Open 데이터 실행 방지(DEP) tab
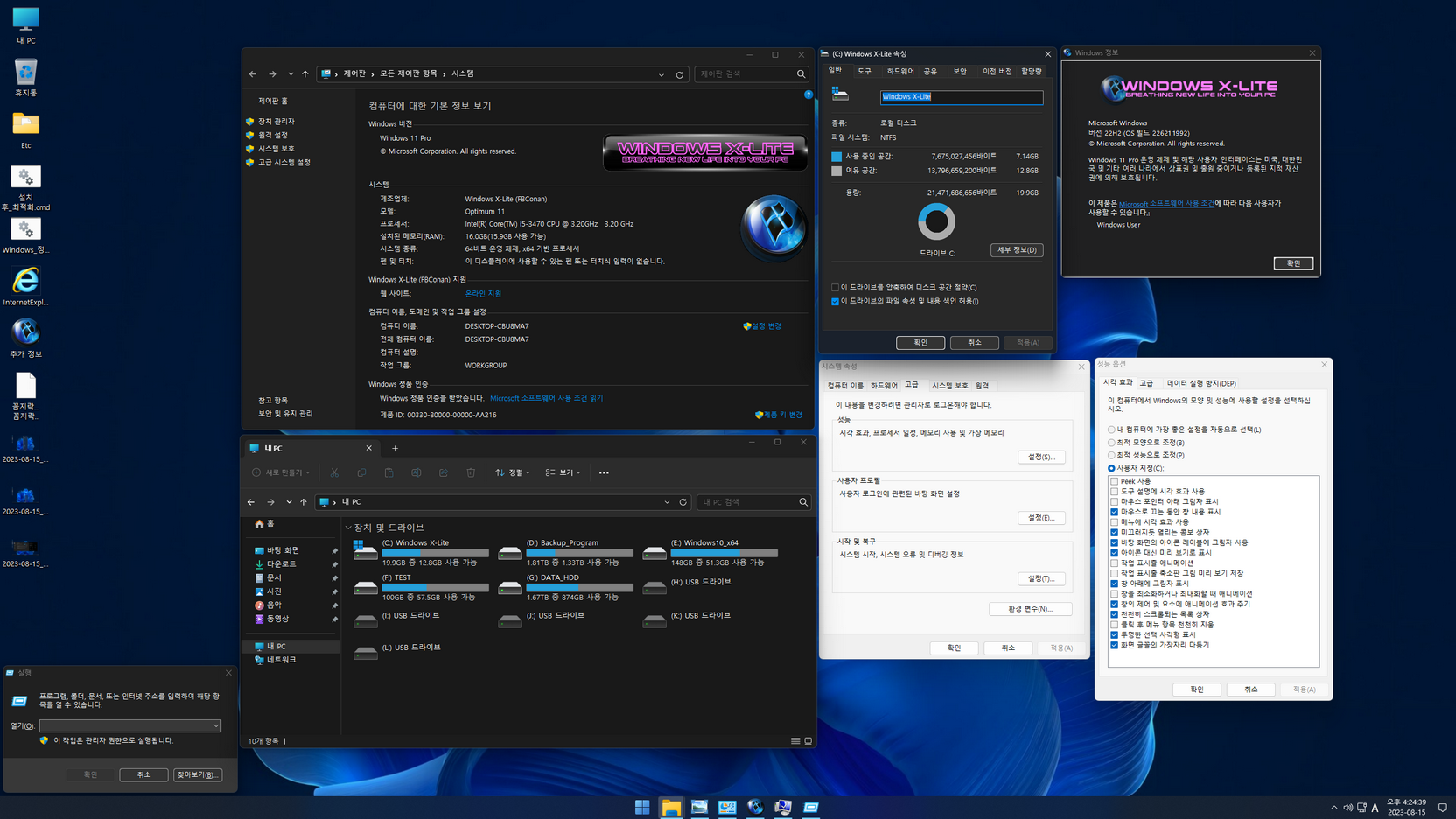1456x819 pixels. pyautogui.click(x=1201, y=383)
